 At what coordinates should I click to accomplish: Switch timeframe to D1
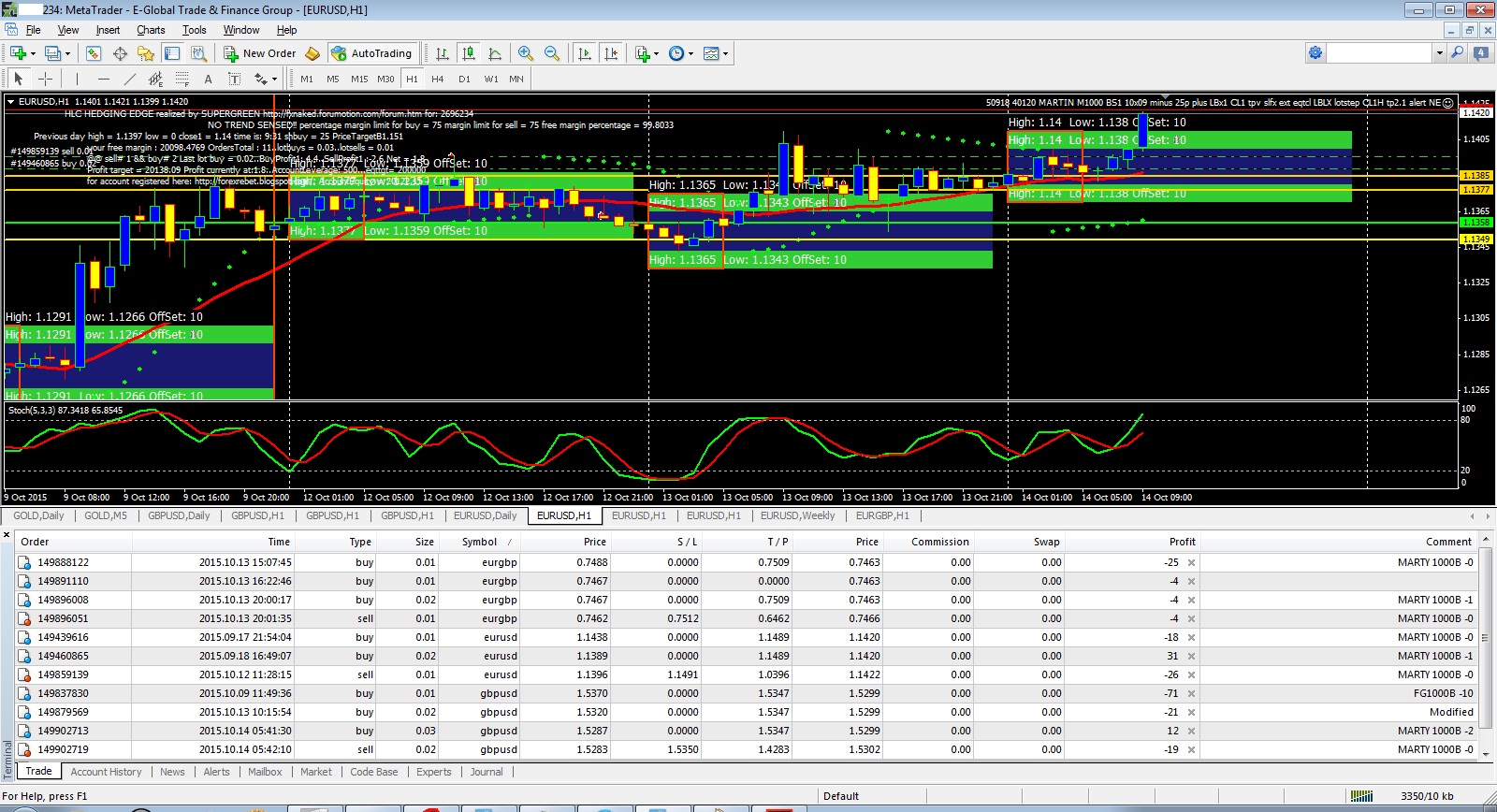pyautogui.click(x=464, y=79)
